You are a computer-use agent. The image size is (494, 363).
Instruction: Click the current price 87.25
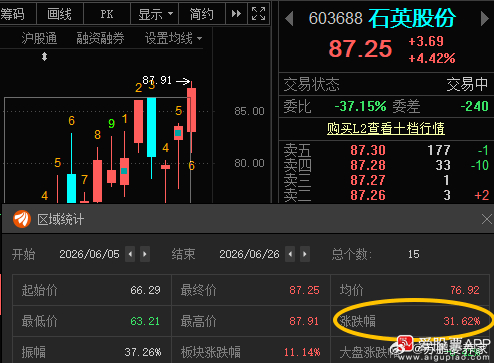[x=360, y=49]
